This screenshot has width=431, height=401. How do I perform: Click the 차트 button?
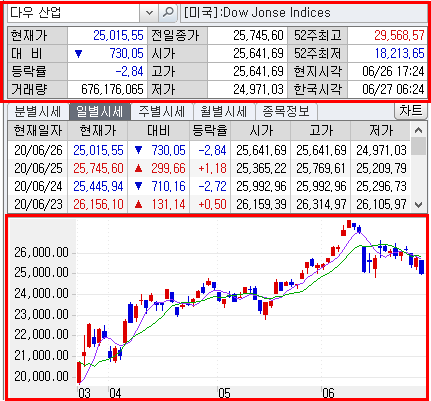[x=411, y=111]
